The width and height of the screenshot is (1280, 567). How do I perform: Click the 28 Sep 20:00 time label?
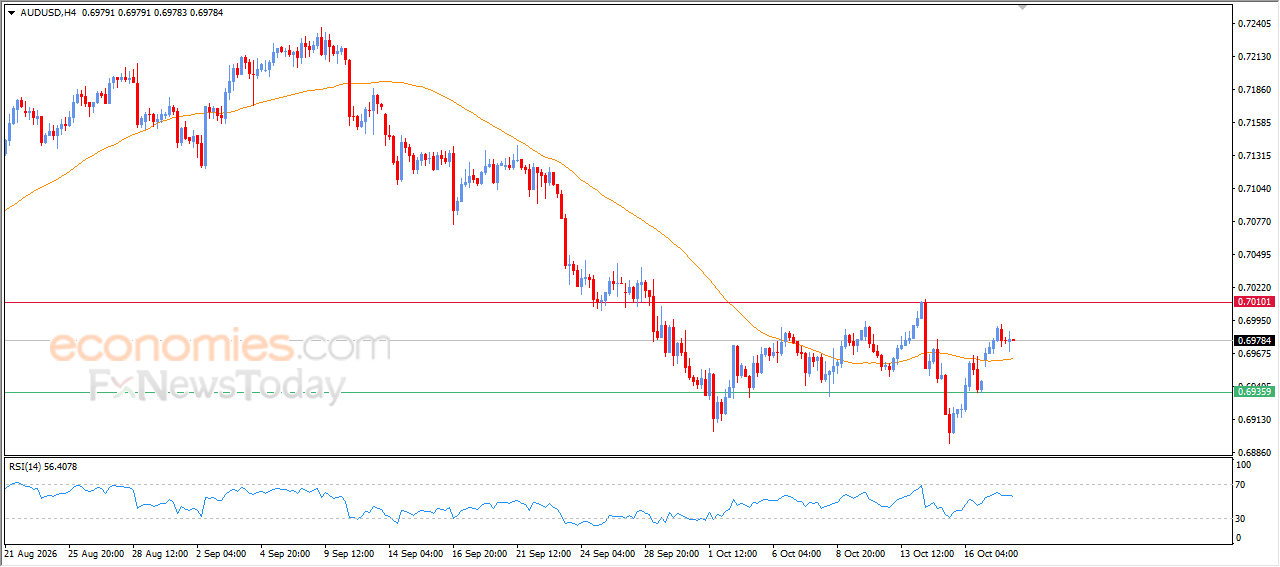pos(671,553)
